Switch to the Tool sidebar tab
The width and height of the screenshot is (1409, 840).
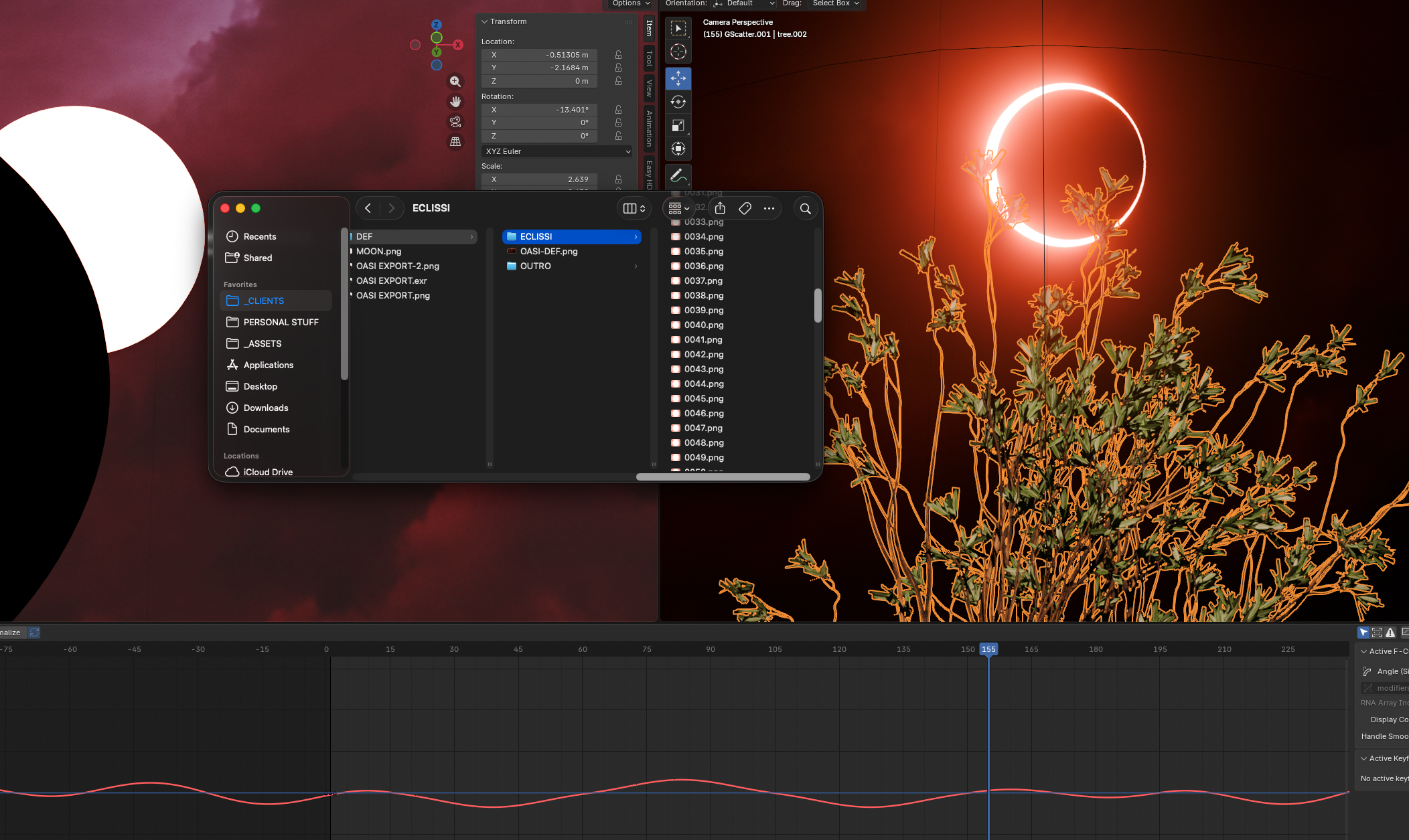[649, 59]
